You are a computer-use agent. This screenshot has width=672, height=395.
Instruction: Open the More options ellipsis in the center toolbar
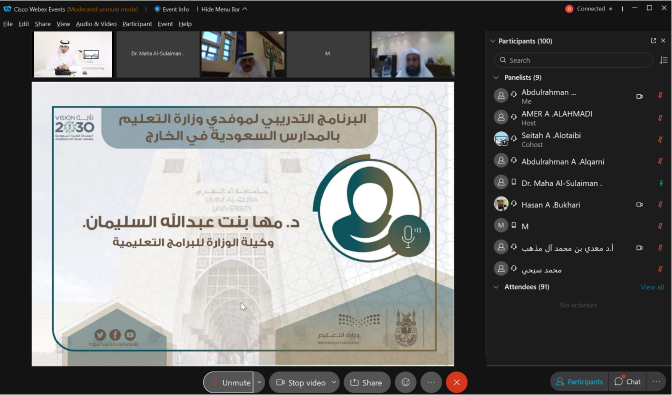431,383
